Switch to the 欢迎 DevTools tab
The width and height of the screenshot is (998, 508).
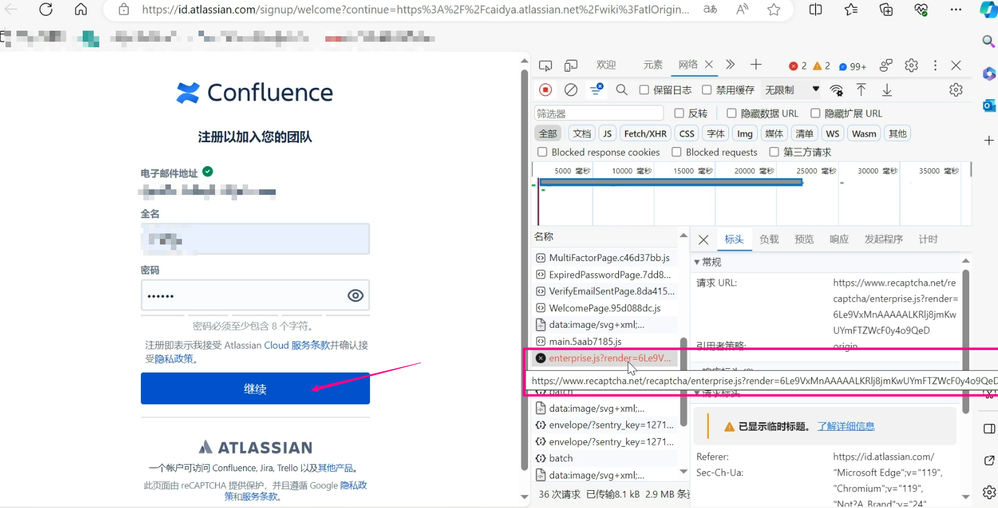606,65
